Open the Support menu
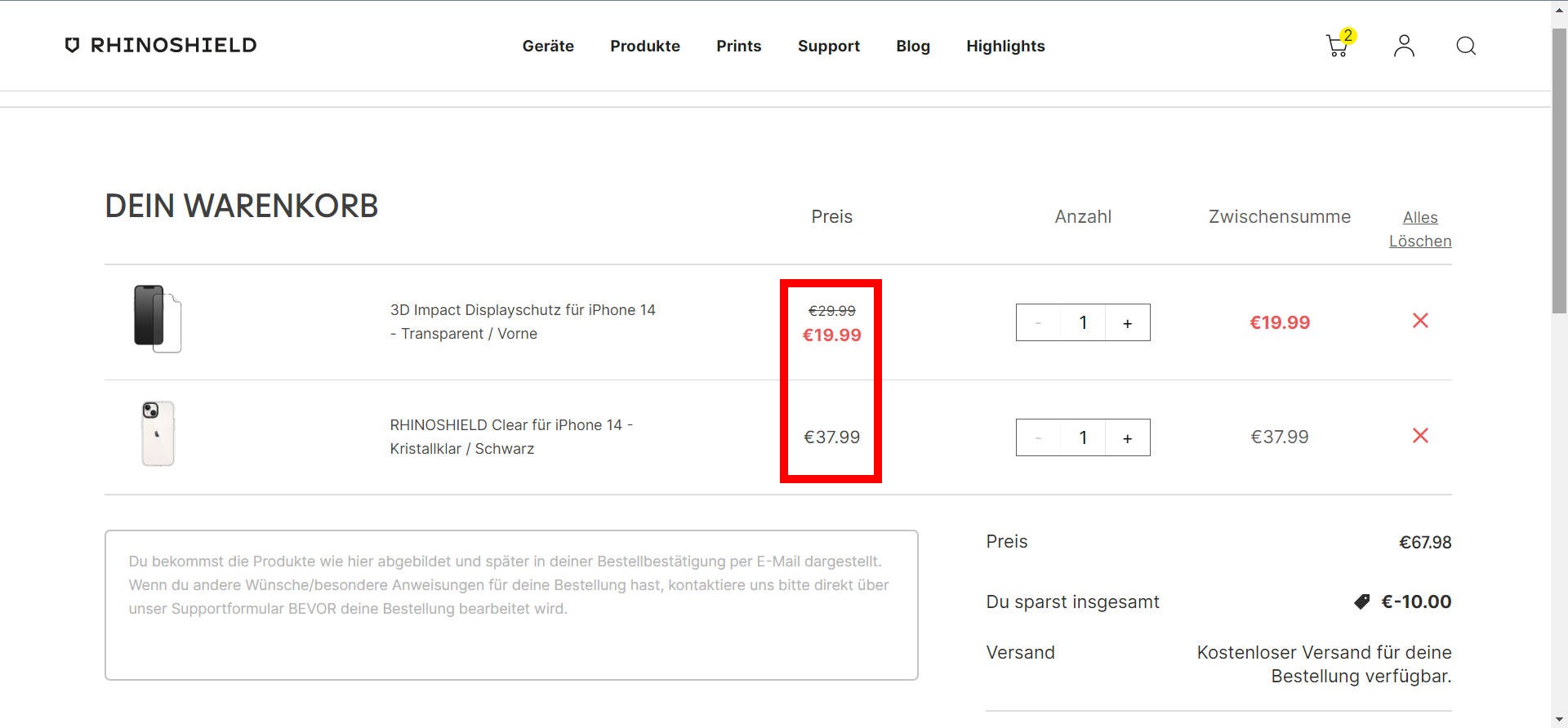The width and height of the screenshot is (1568, 728). tap(829, 46)
